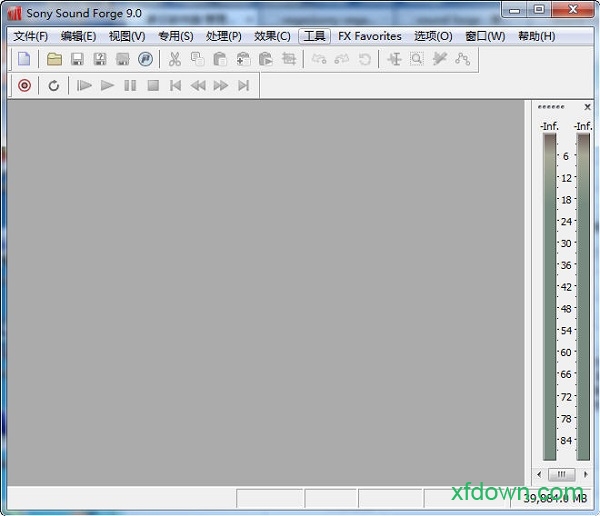Create a new file with New icon
The height and width of the screenshot is (516, 600).
click(24, 59)
